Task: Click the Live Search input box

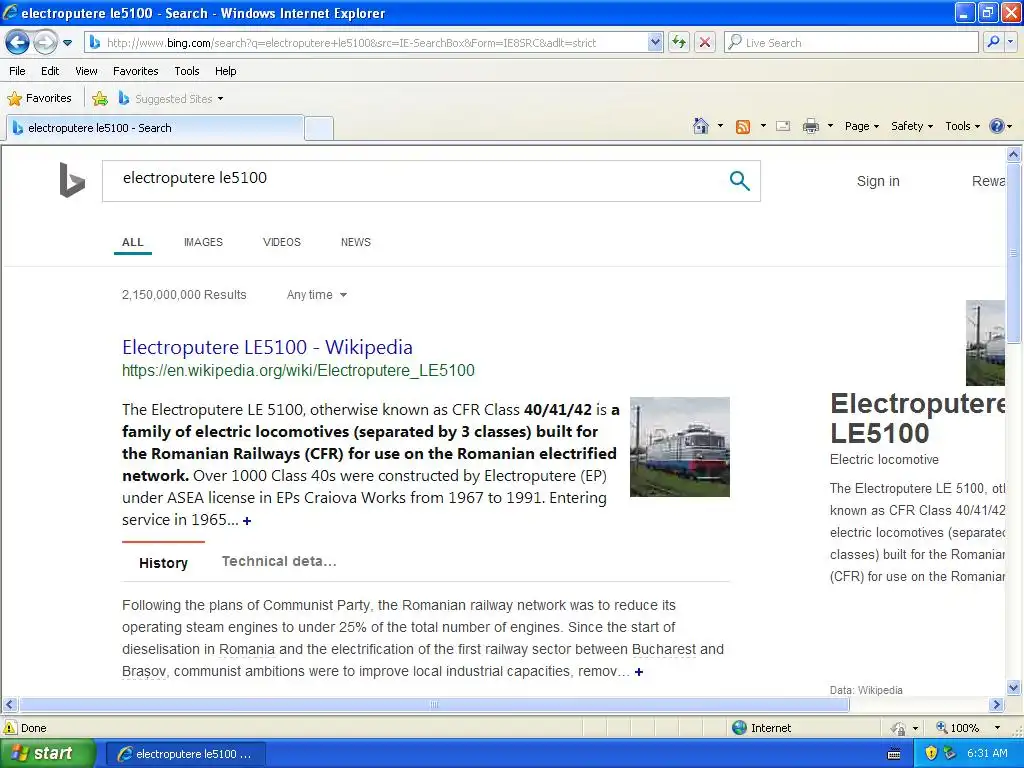Action: [x=851, y=43]
